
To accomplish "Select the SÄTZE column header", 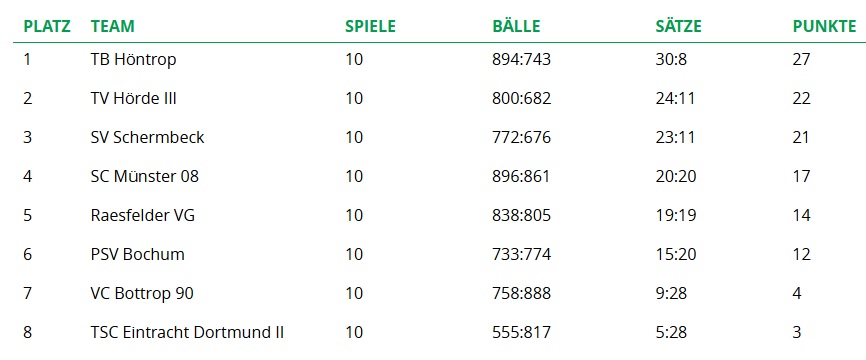I will click(678, 26).
